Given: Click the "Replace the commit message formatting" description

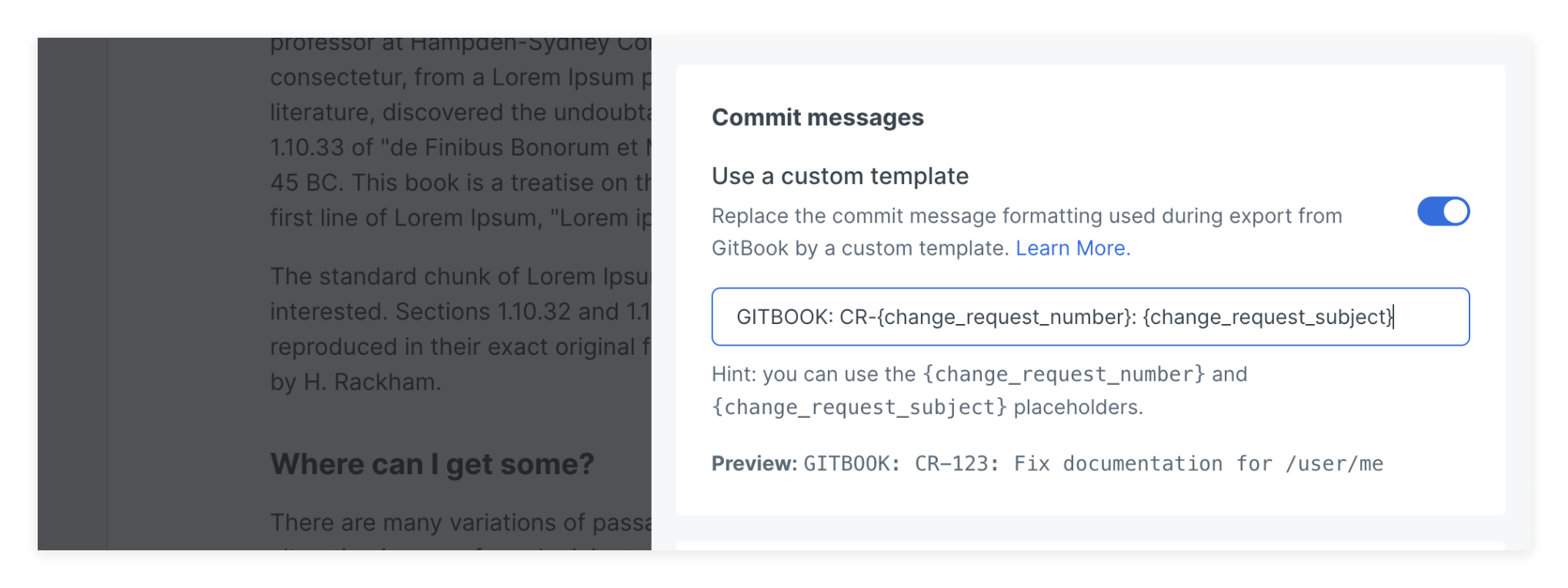Looking at the screenshot, I should (x=1026, y=216).
